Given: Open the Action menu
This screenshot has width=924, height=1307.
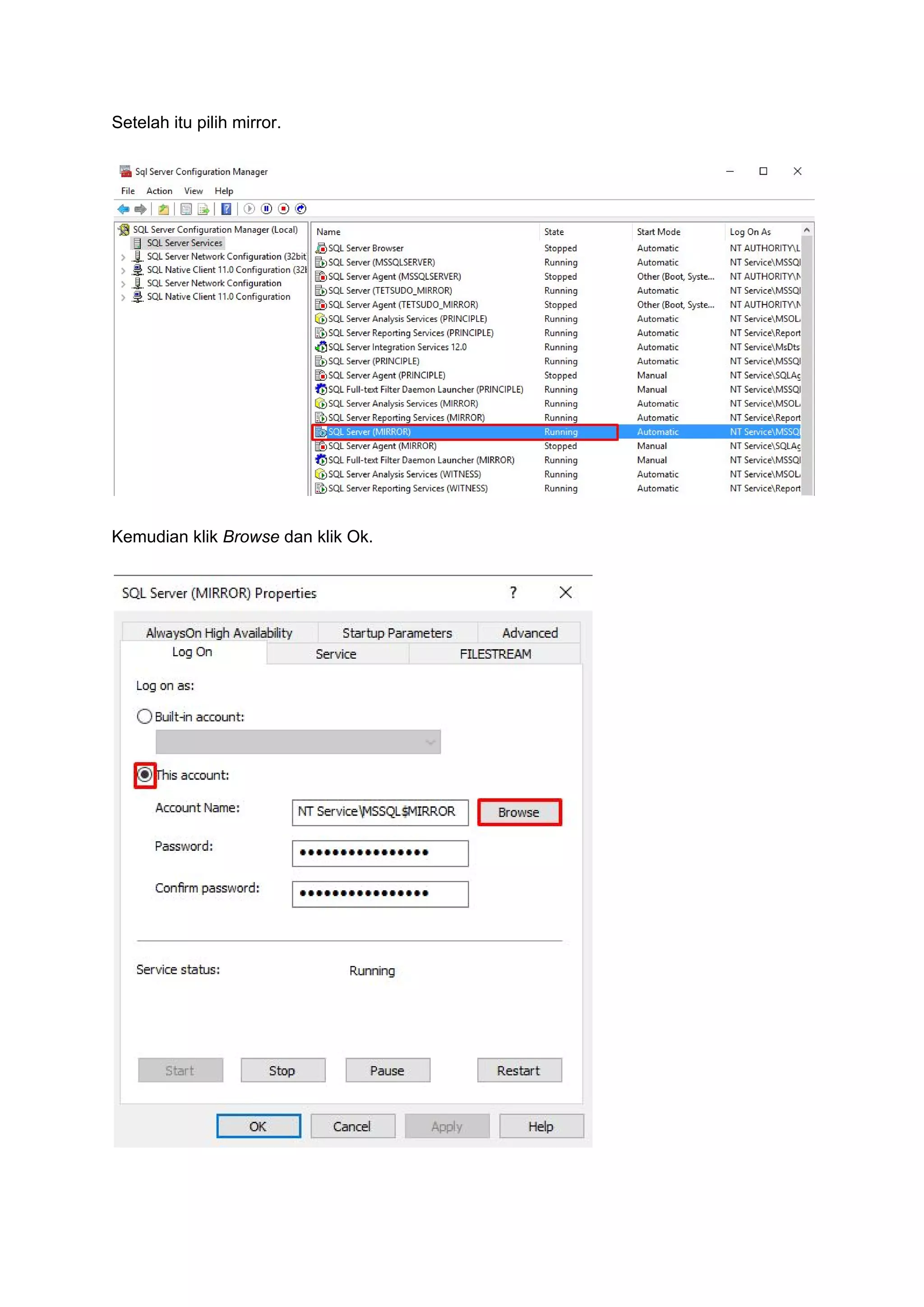Looking at the screenshot, I should pyautogui.click(x=159, y=191).
